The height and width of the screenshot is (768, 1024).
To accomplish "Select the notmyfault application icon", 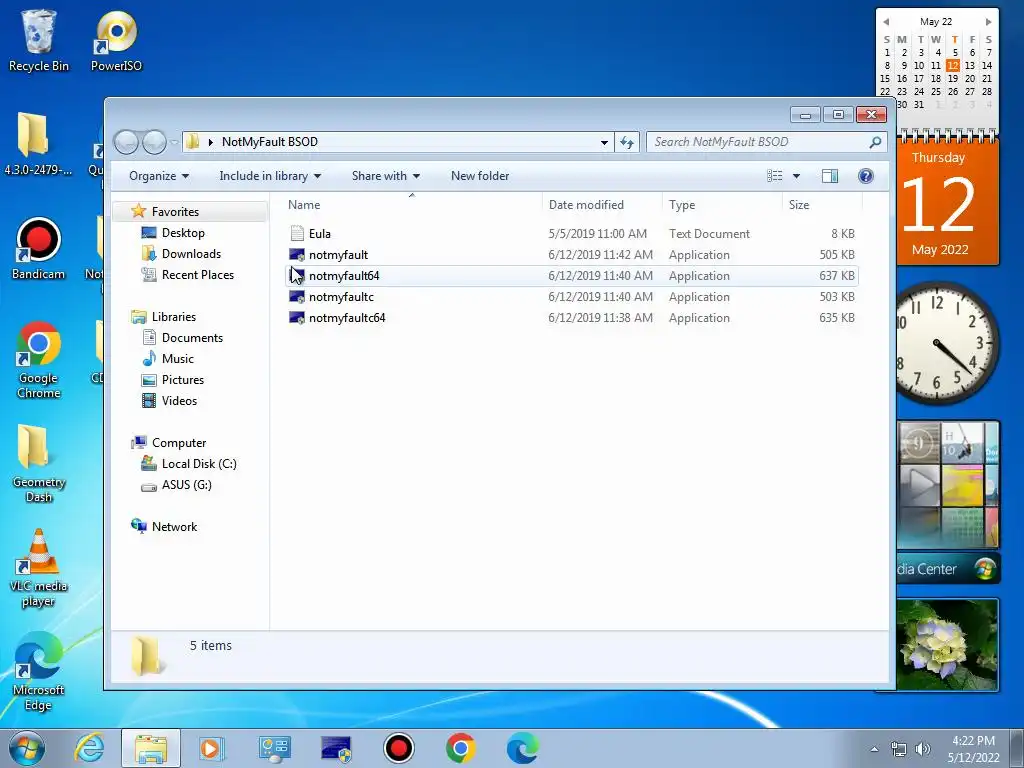I will [x=297, y=255].
